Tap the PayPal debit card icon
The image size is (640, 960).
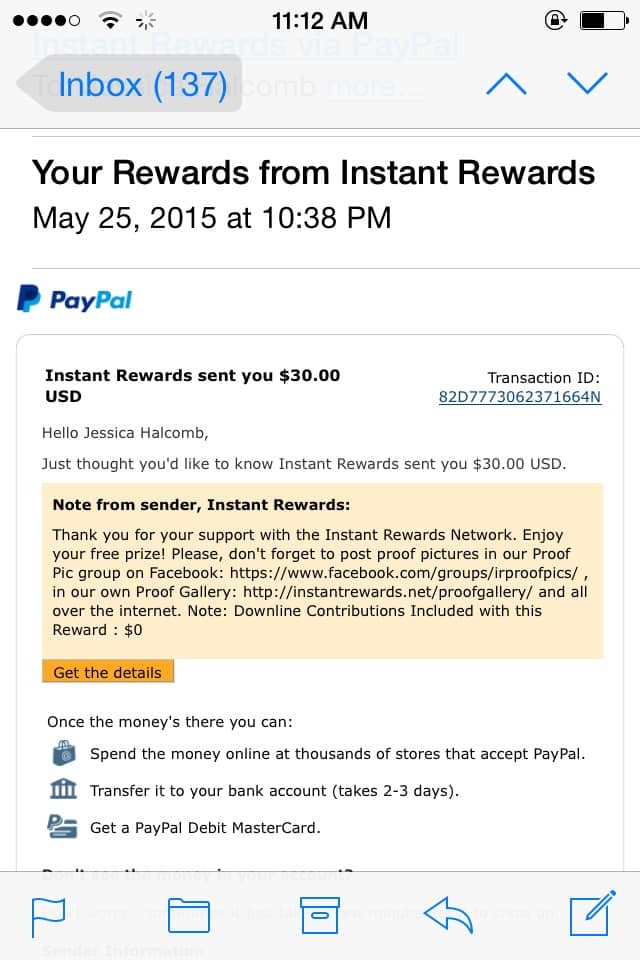point(62,827)
